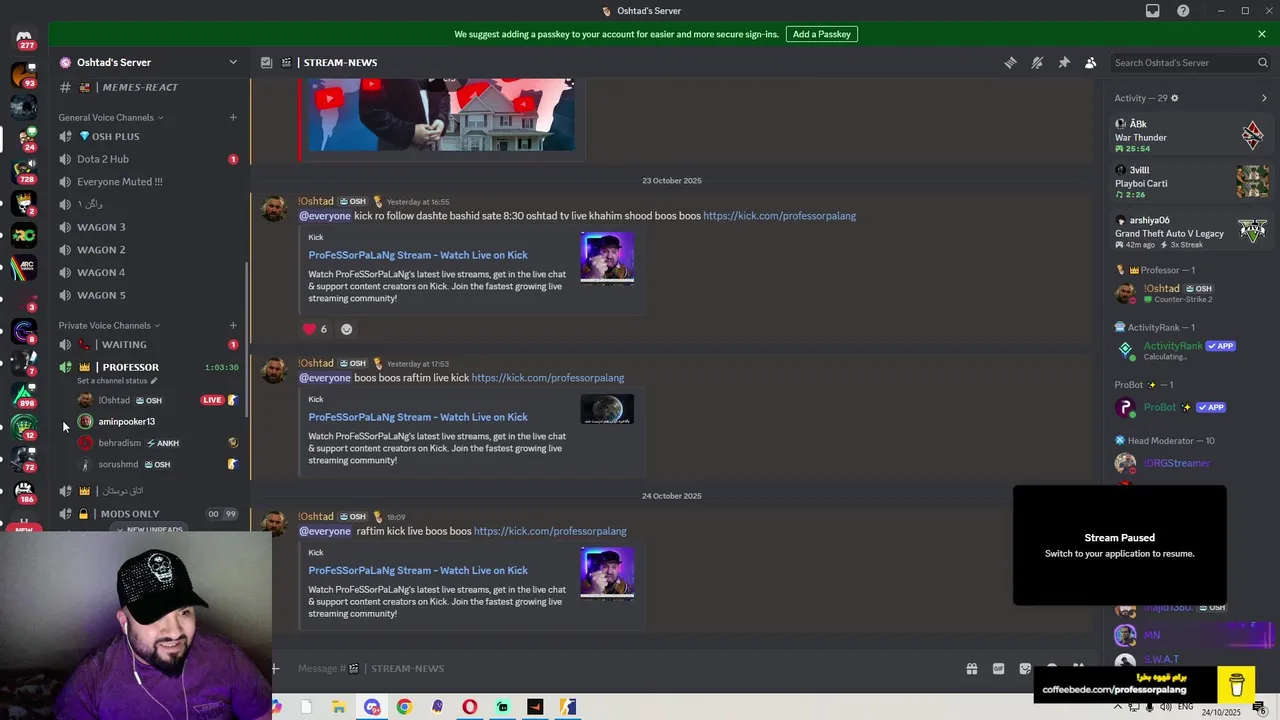Join the WAGON 3 voice channel

pos(150,227)
